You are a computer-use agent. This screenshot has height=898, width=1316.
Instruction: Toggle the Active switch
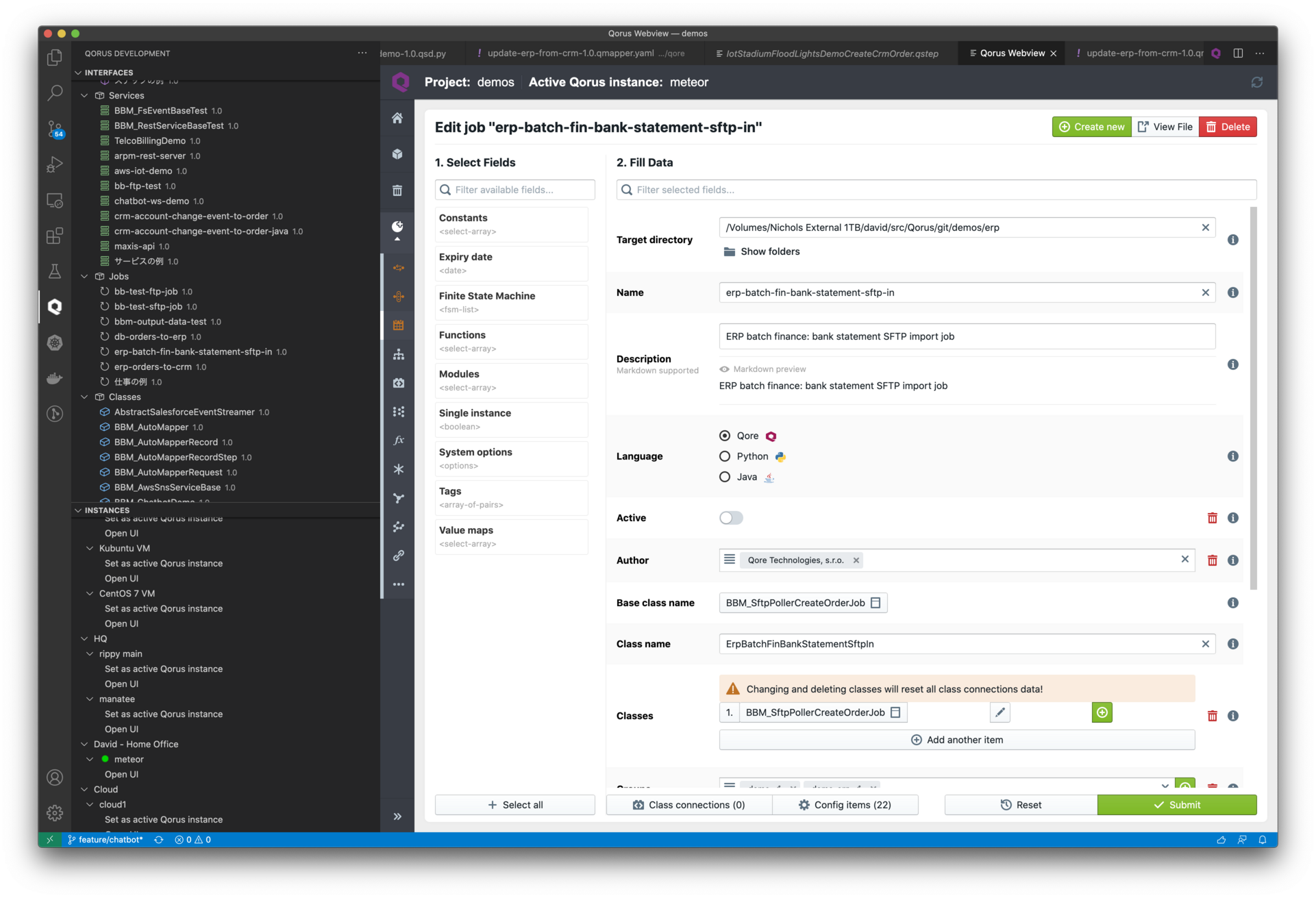(731, 518)
